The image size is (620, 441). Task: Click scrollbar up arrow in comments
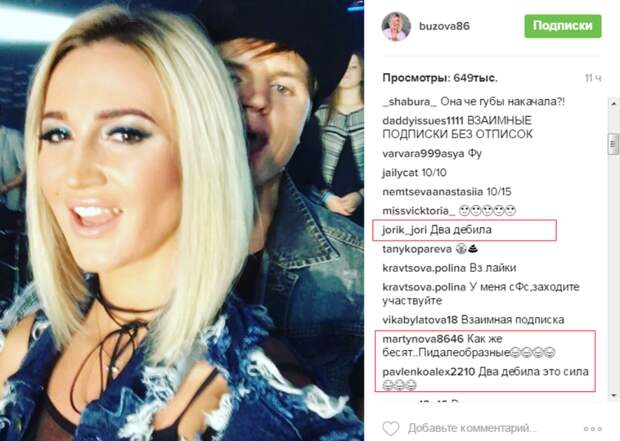coord(613,104)
